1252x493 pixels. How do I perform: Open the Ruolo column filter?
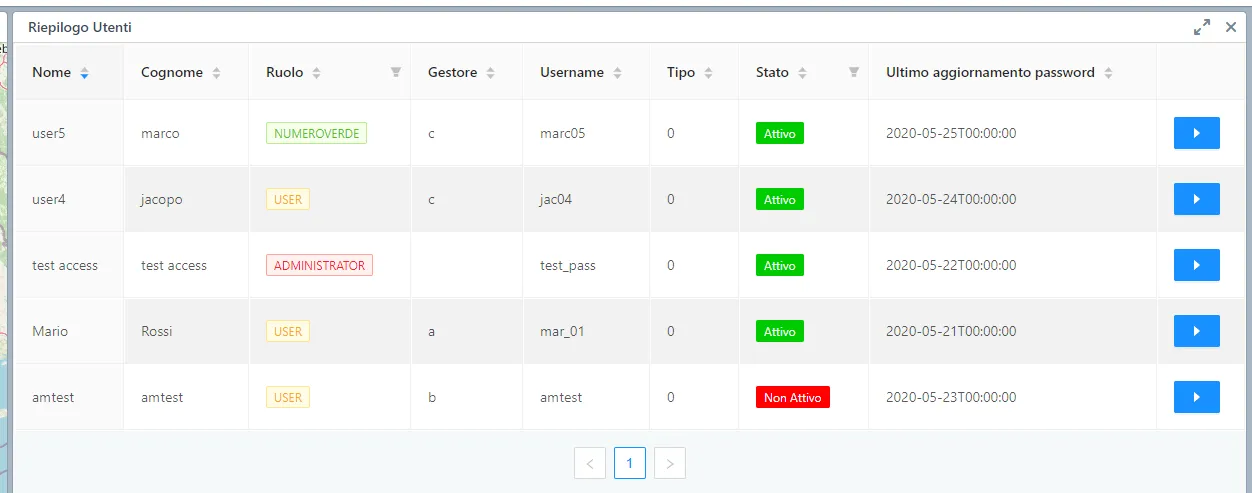395,72
